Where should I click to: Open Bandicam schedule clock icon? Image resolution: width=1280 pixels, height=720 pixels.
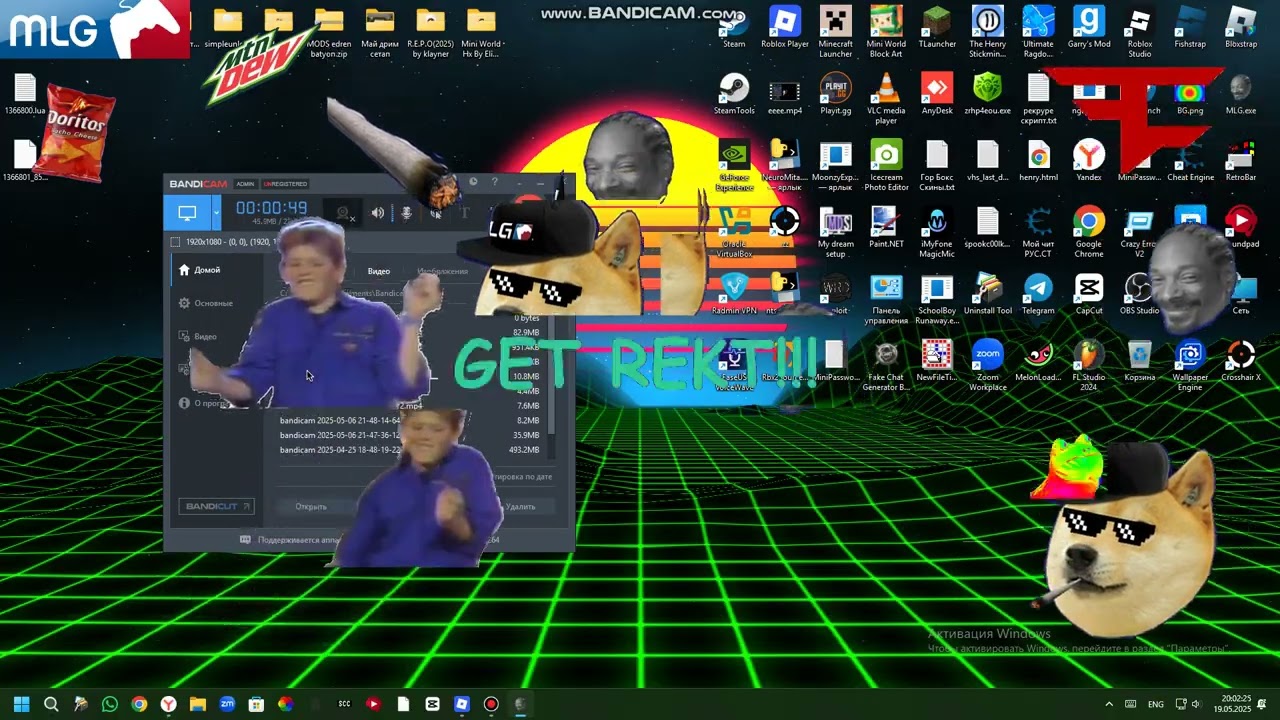tap(473, 182)
